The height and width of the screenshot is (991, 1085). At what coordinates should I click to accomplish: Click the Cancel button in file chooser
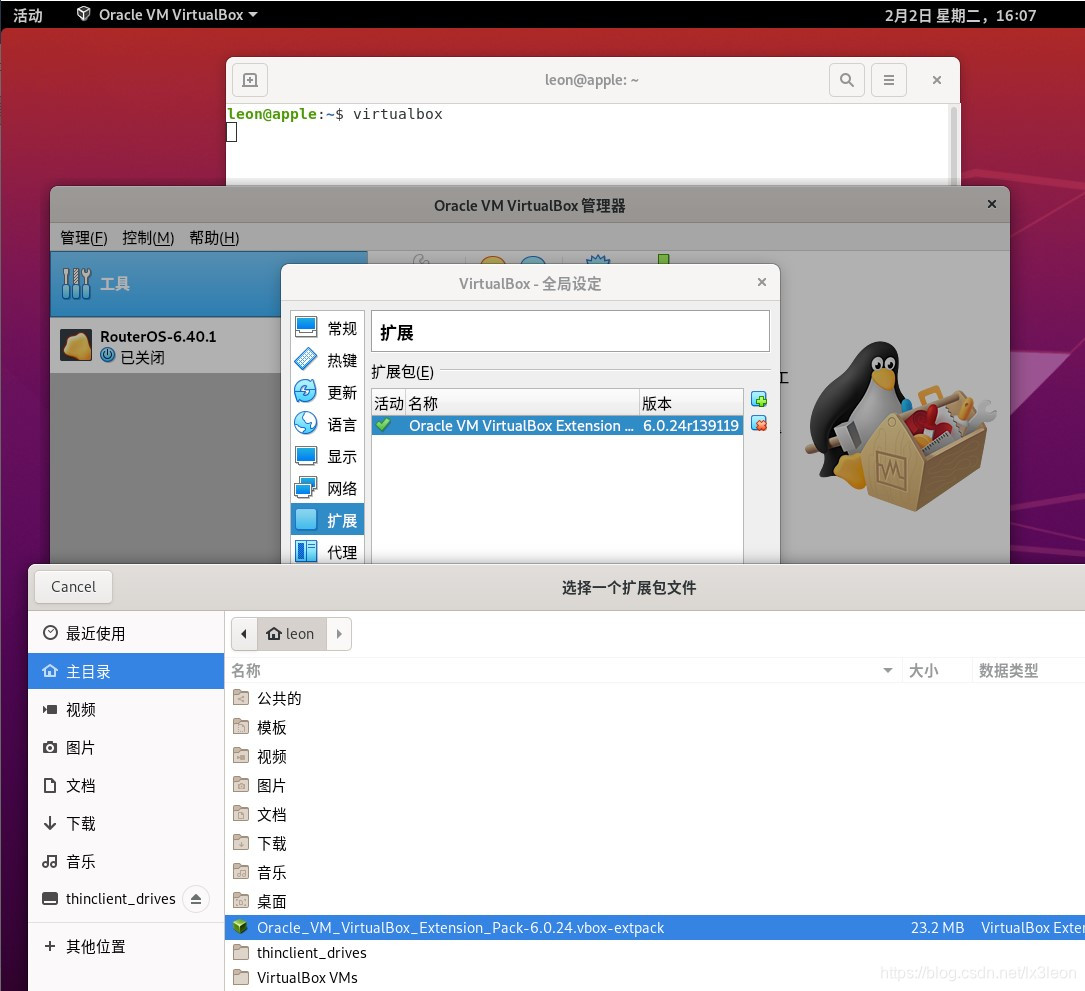coord(73,587)
